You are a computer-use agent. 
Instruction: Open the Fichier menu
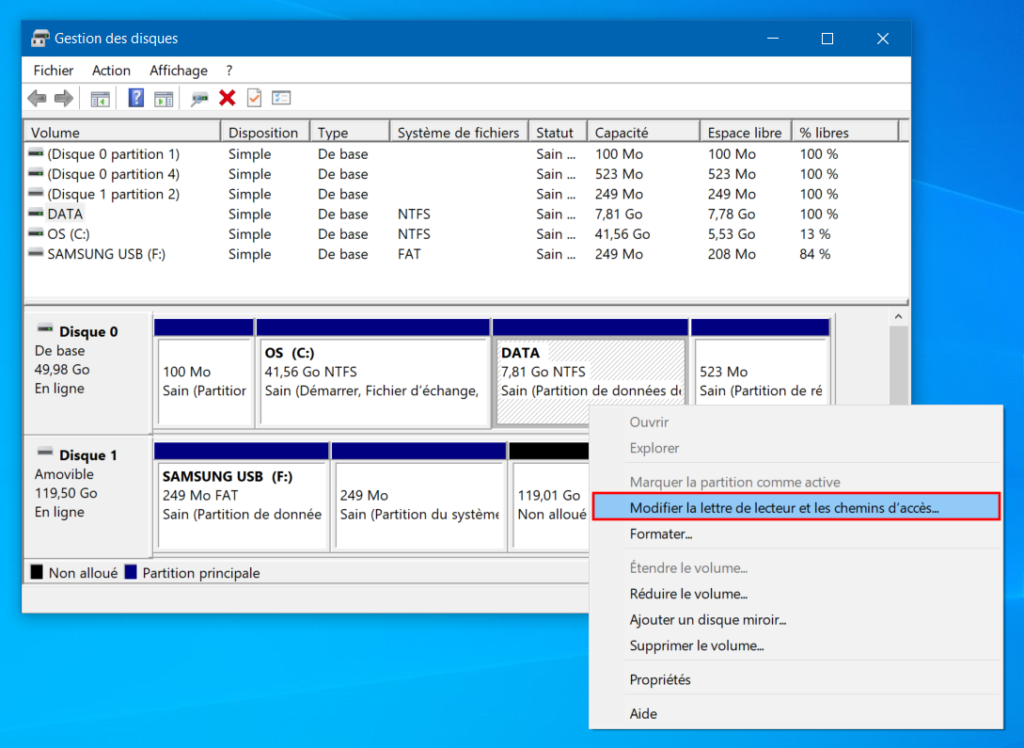pyautogui.click(x=54, y=71)
